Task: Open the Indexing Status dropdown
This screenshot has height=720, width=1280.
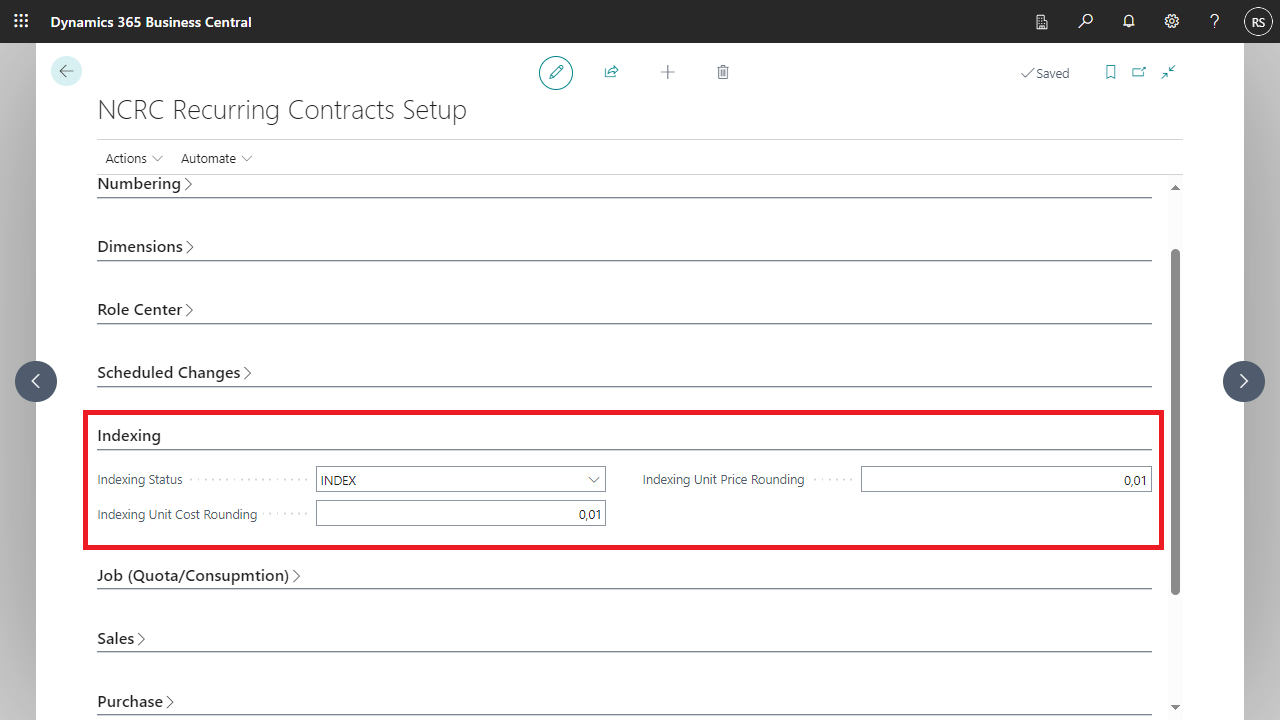Action: (x=460, y=480)
